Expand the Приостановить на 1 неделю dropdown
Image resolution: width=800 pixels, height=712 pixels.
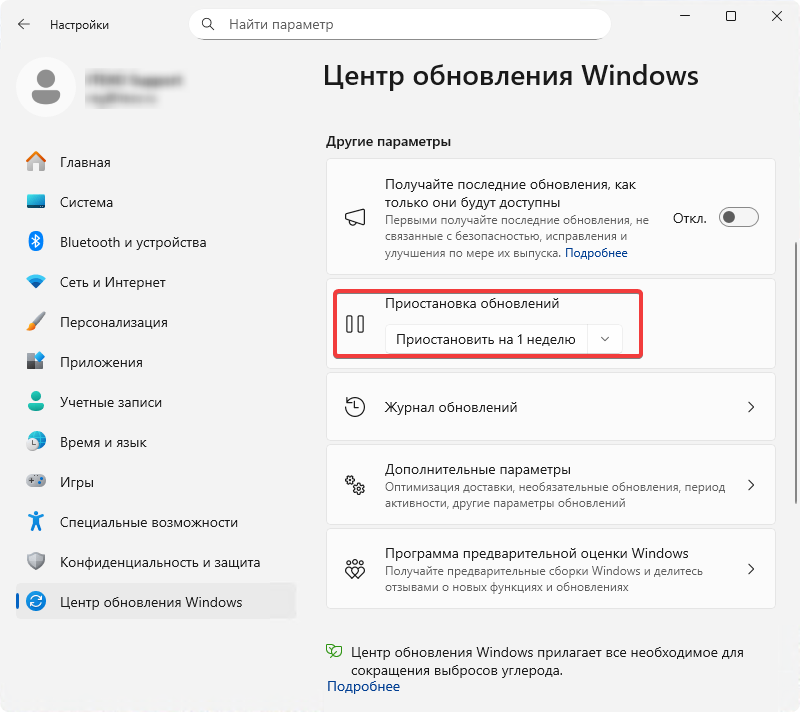click(x=605, y=339)
